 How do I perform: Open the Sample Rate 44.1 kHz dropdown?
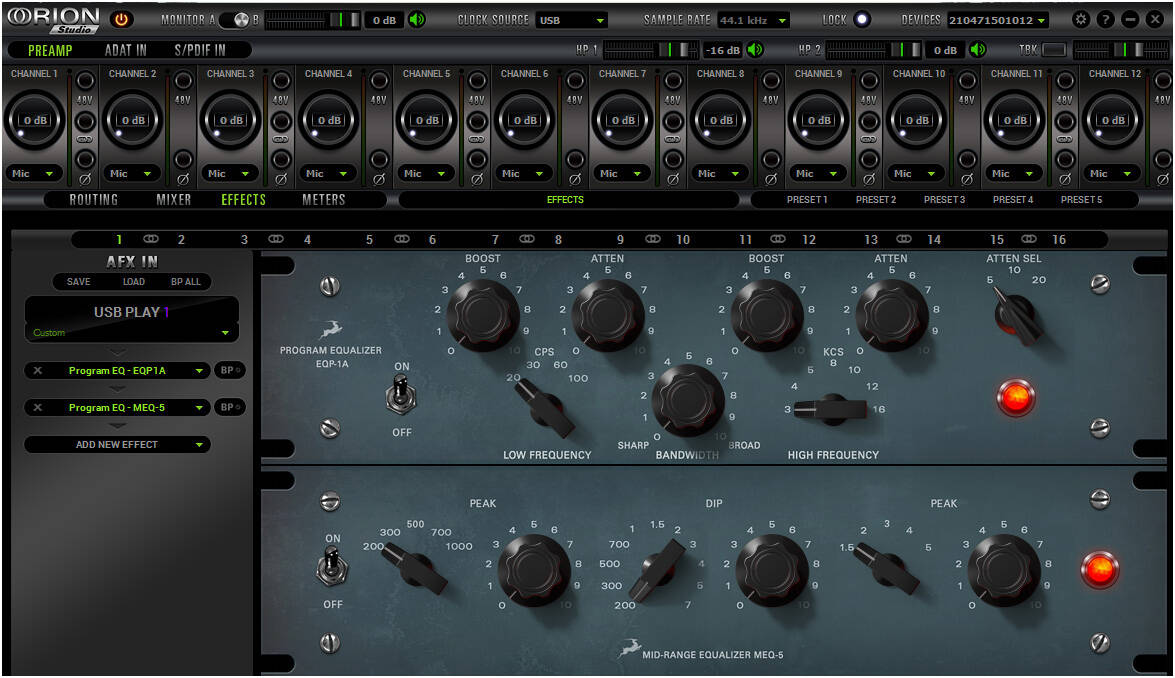pos(752,20)
